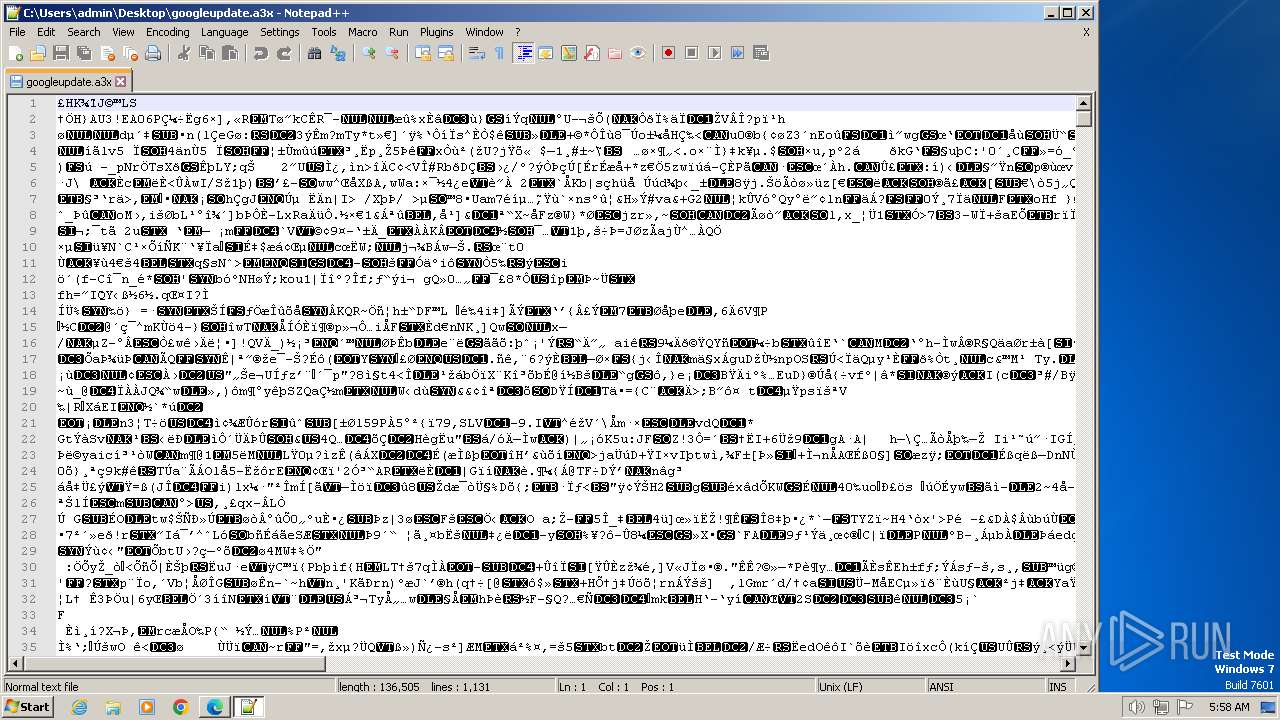This screenshot has height=720, width=1280.
Task: Click the Save toolbar icon
Action: coord(60,53)
